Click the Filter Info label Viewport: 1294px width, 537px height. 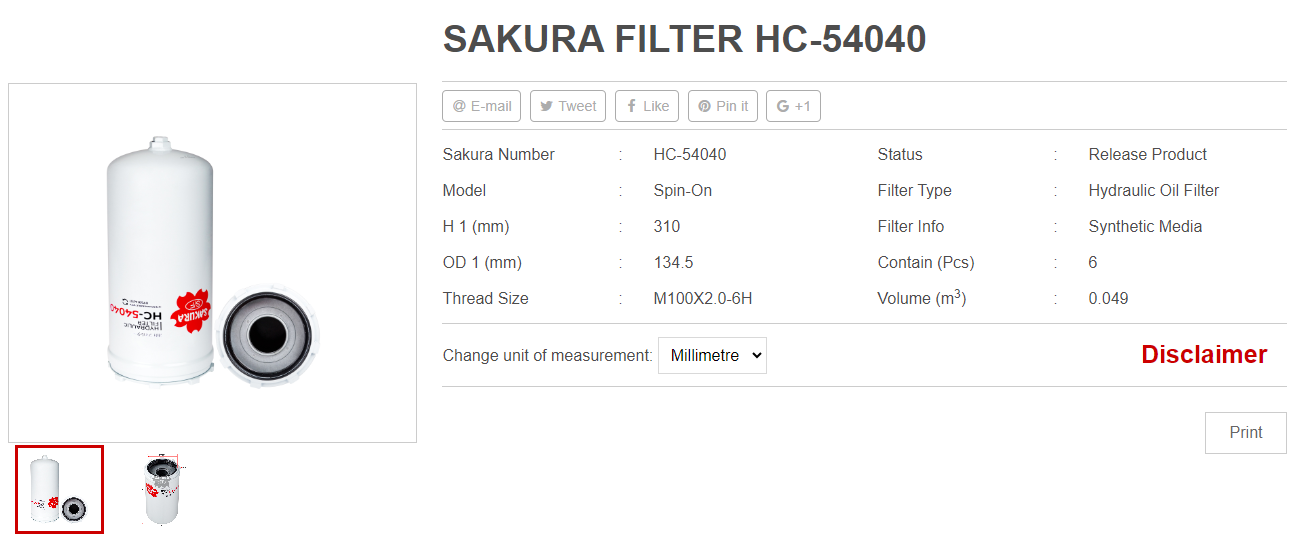pos(910,227)
